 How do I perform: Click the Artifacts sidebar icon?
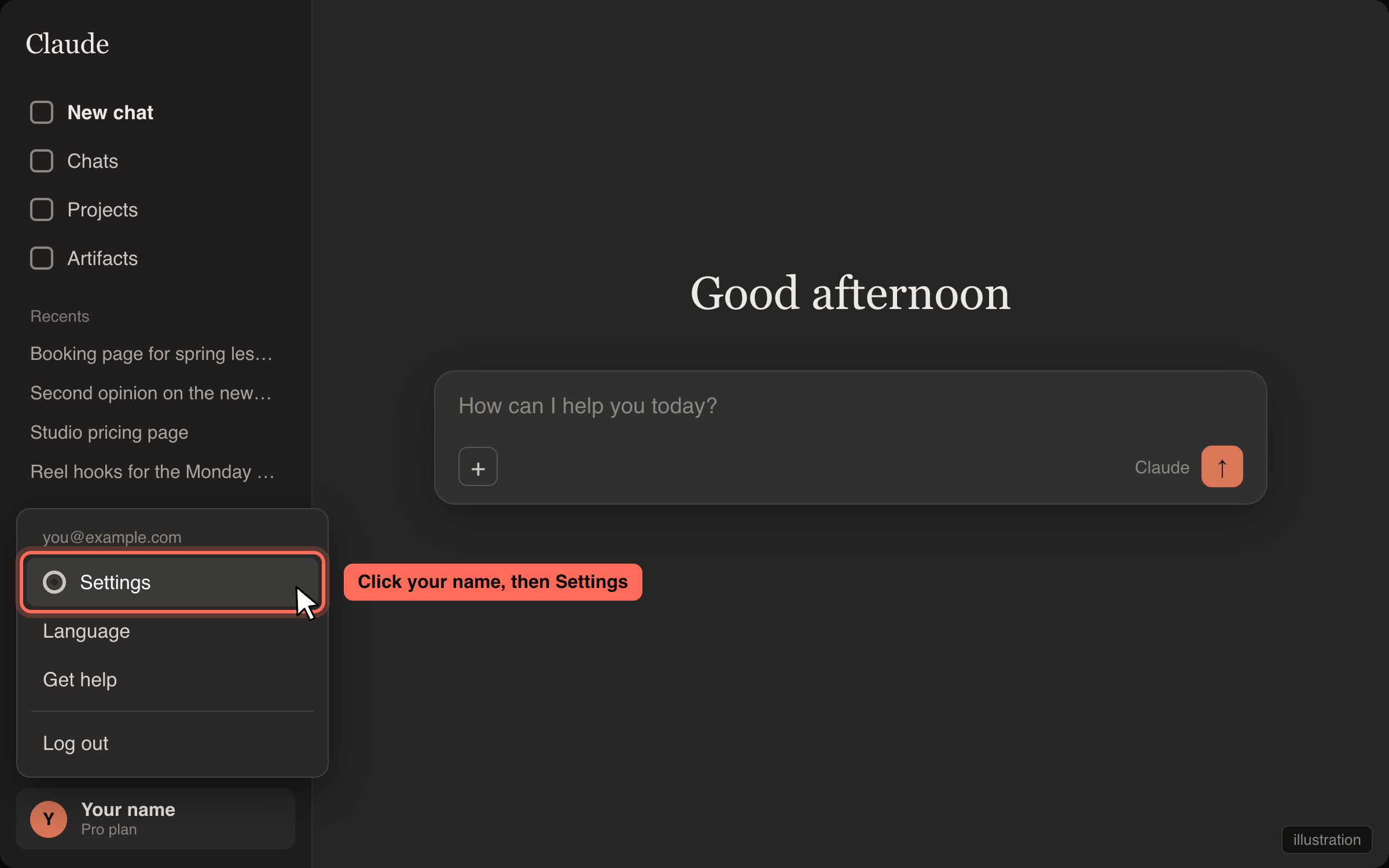click(42, 258)
